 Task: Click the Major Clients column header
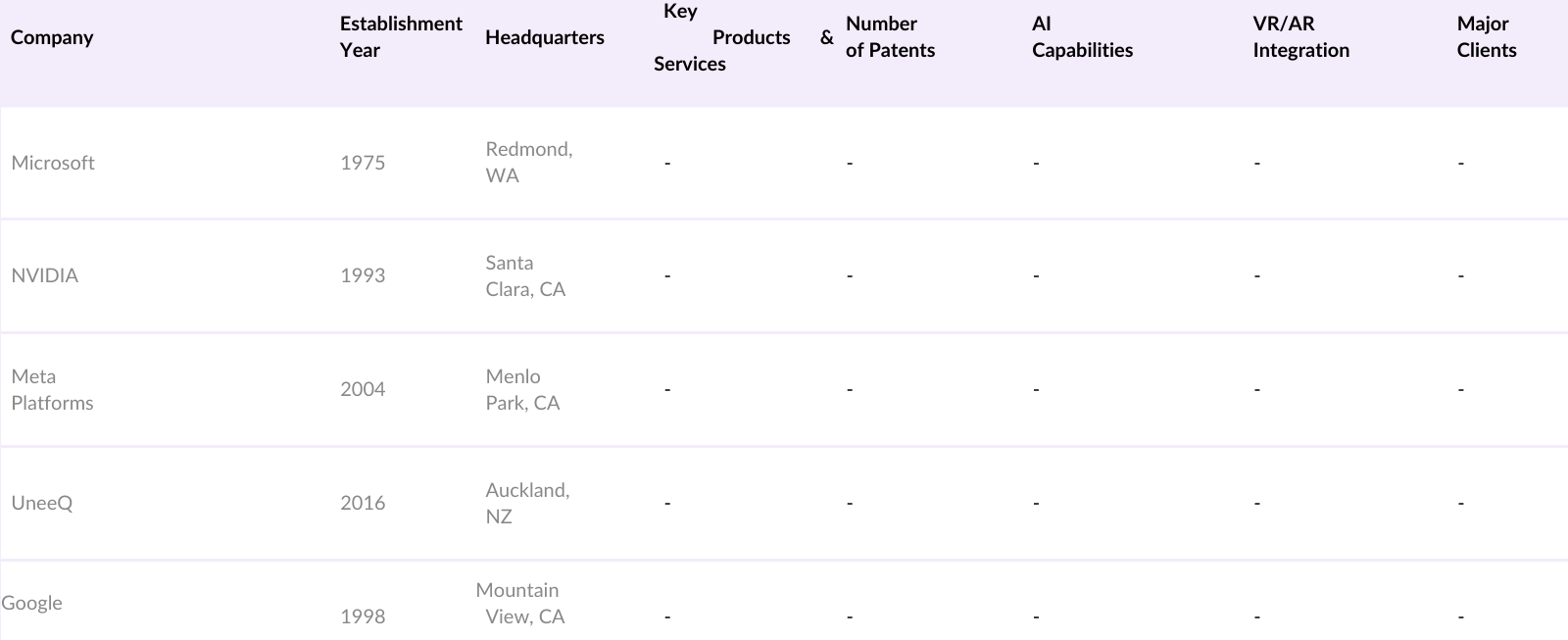click(x=1486, y=37)
